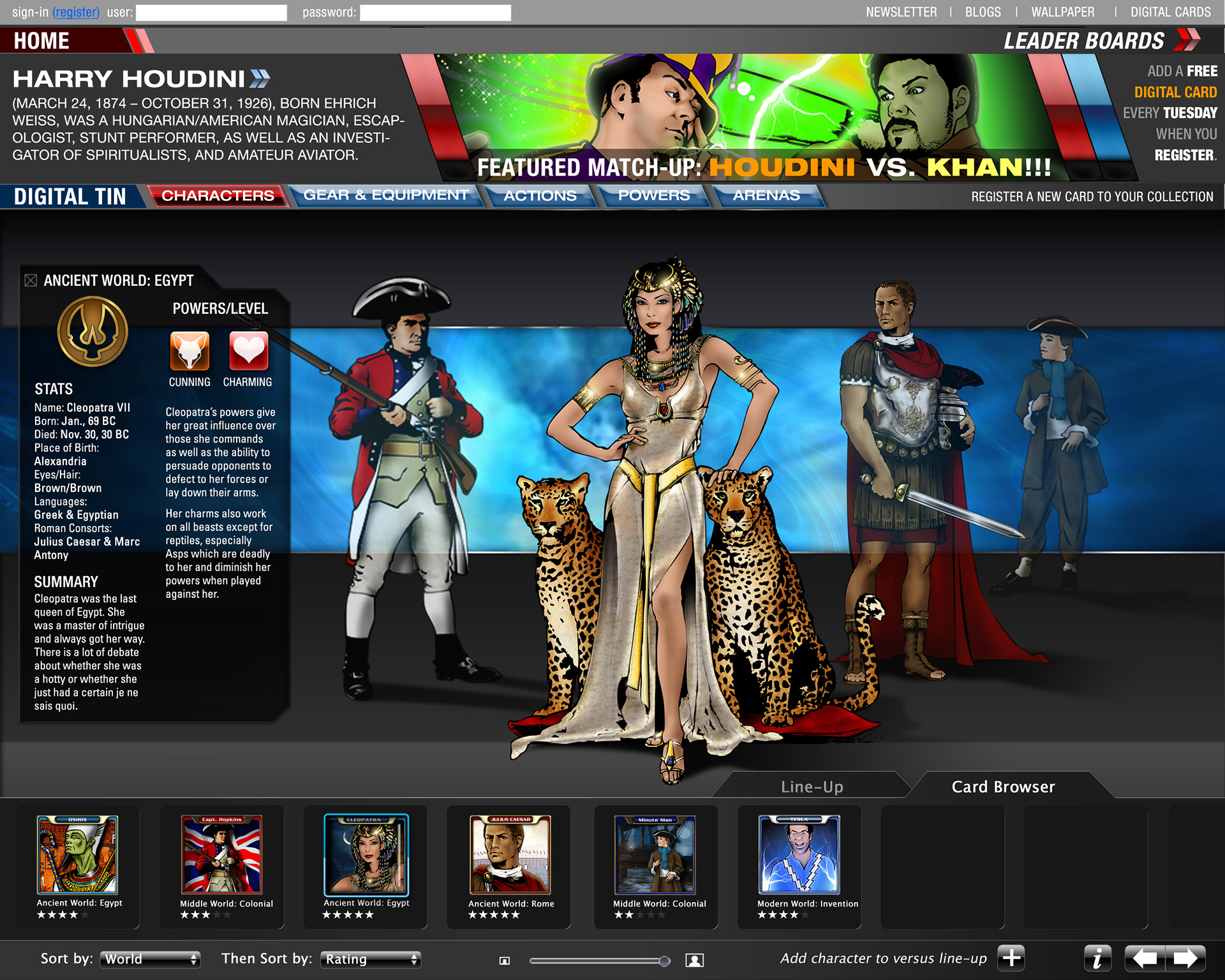Select the Powers tab
The height and width of the screenshot is (980, 1225).
coord(654,195)
